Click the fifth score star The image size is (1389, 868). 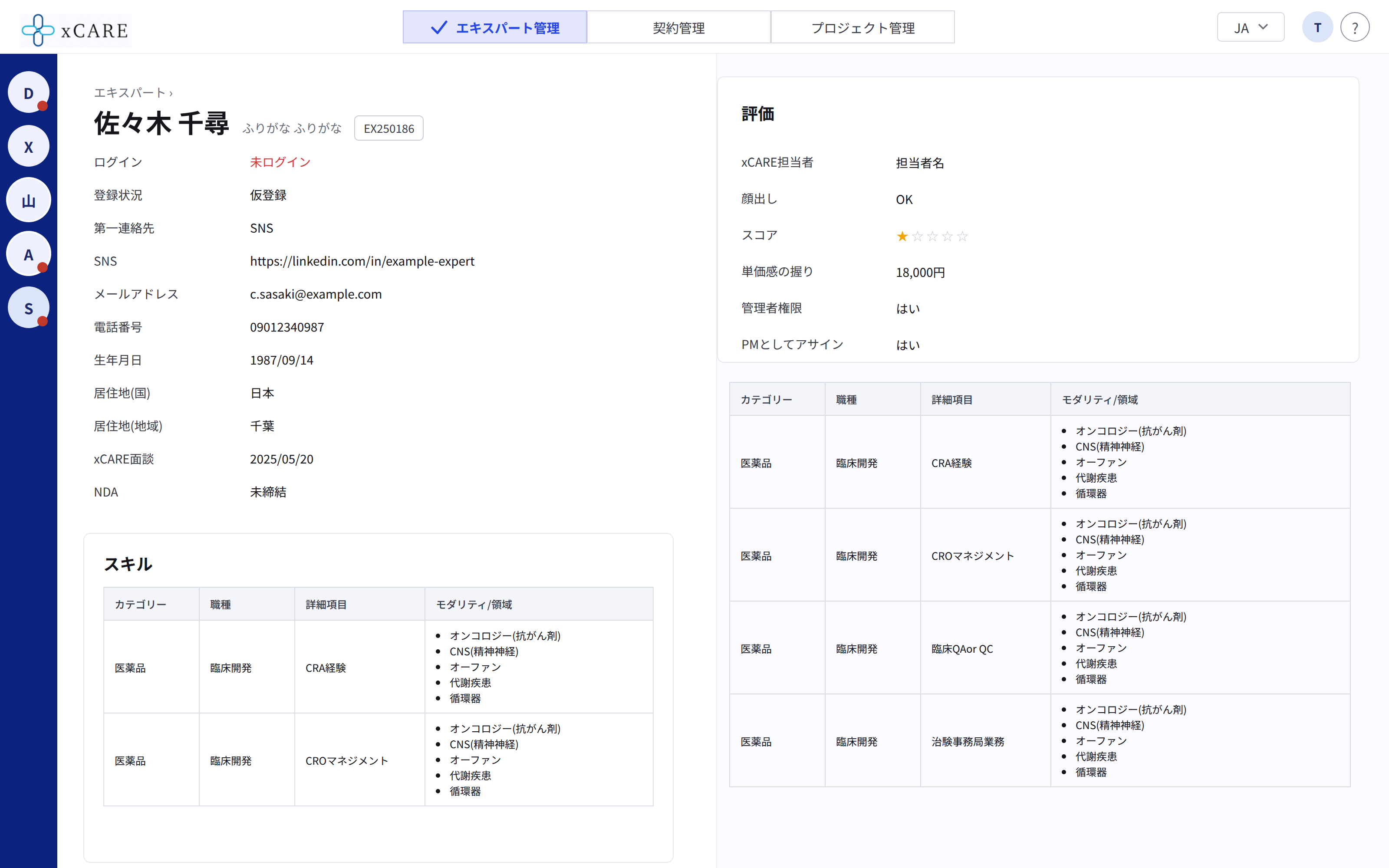(963, 236)
